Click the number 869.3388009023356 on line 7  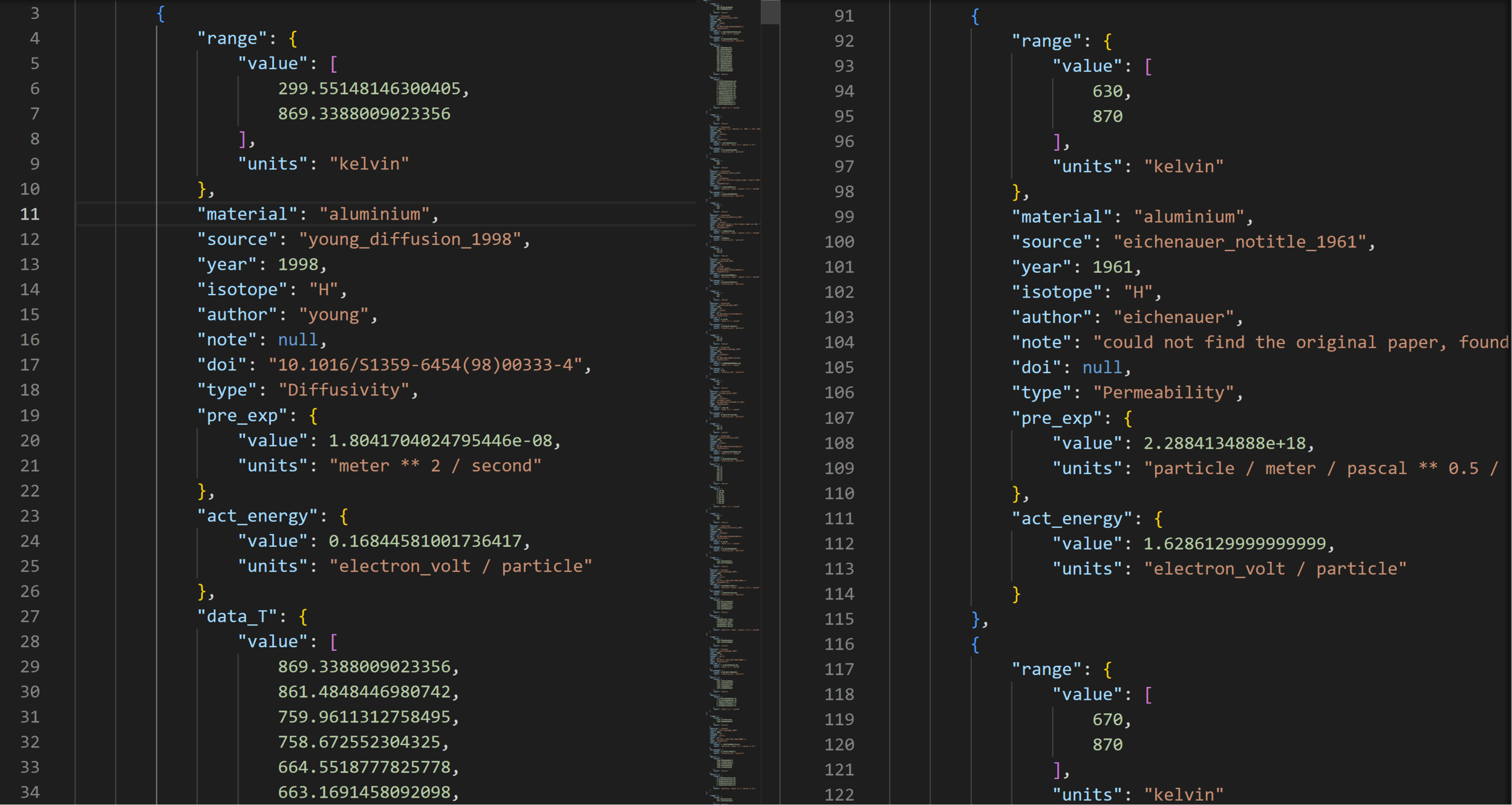point(363,114)
